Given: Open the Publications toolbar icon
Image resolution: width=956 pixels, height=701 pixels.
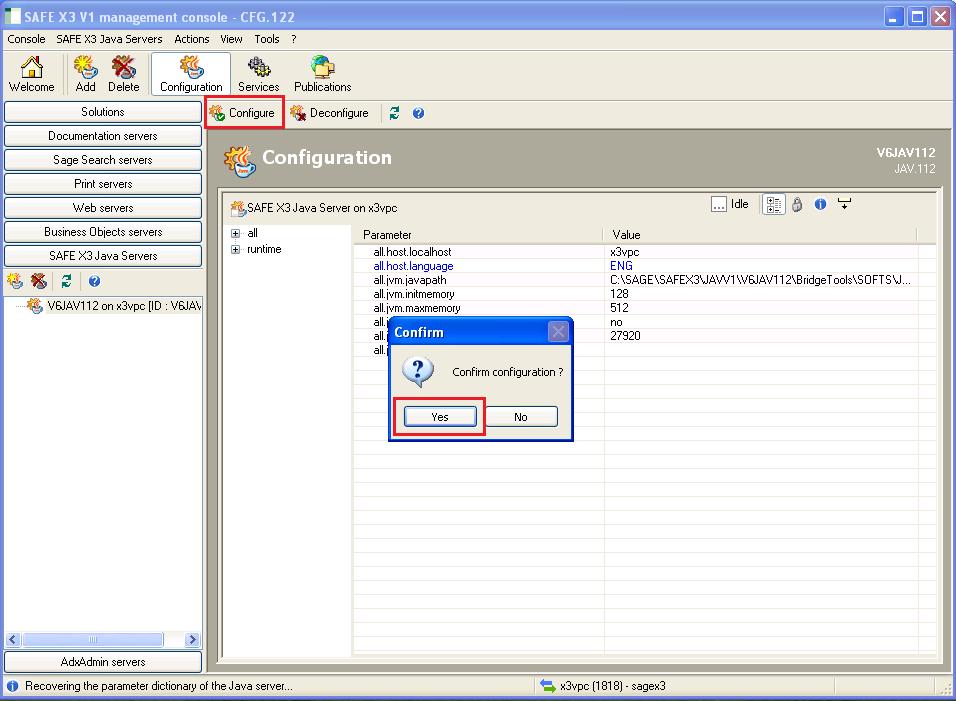Looking at the screenshot, I should click(321, 70).
